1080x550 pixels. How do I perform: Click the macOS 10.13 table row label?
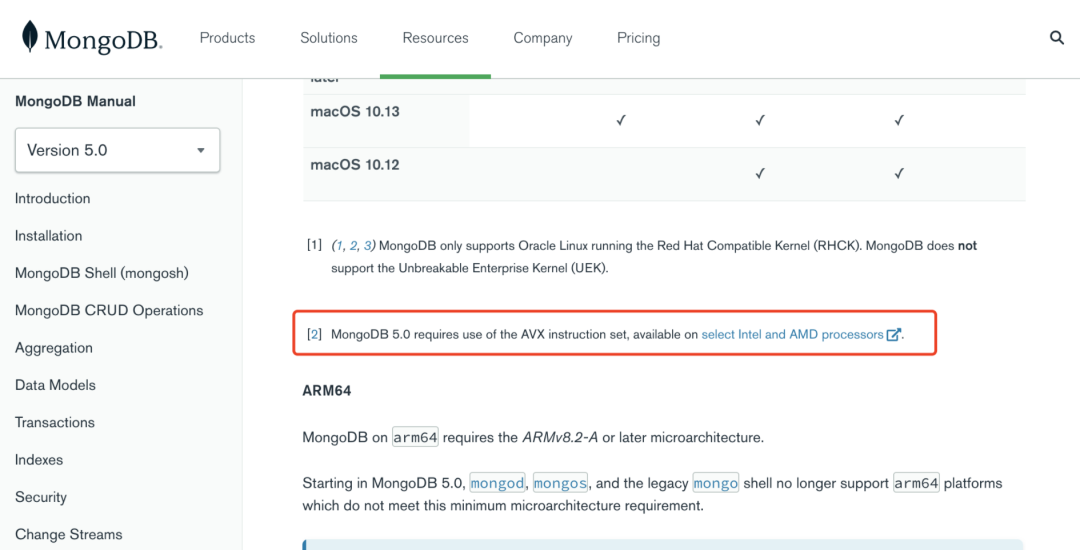[355, 112]
